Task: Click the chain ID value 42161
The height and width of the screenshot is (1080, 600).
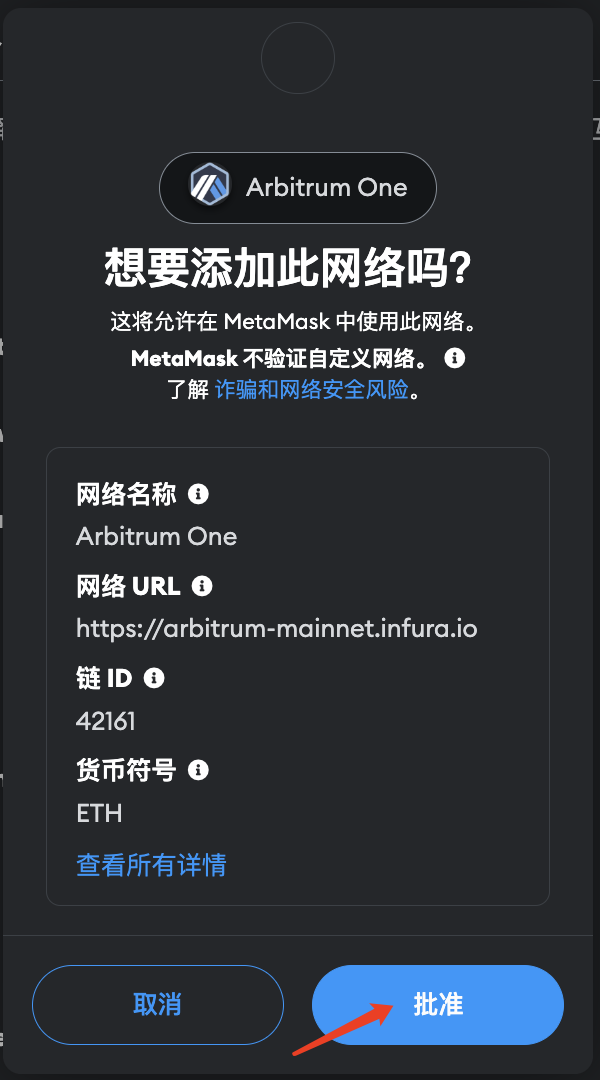Action: pos(105,721)
